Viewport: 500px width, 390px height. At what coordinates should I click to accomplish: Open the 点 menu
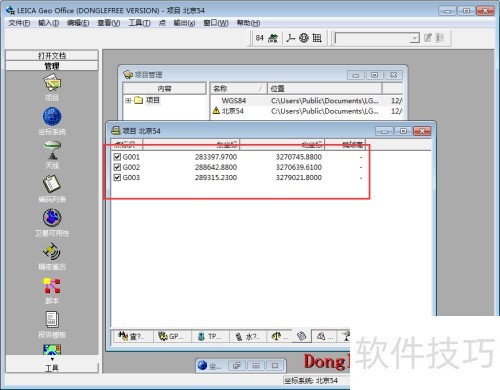(162, 23)
